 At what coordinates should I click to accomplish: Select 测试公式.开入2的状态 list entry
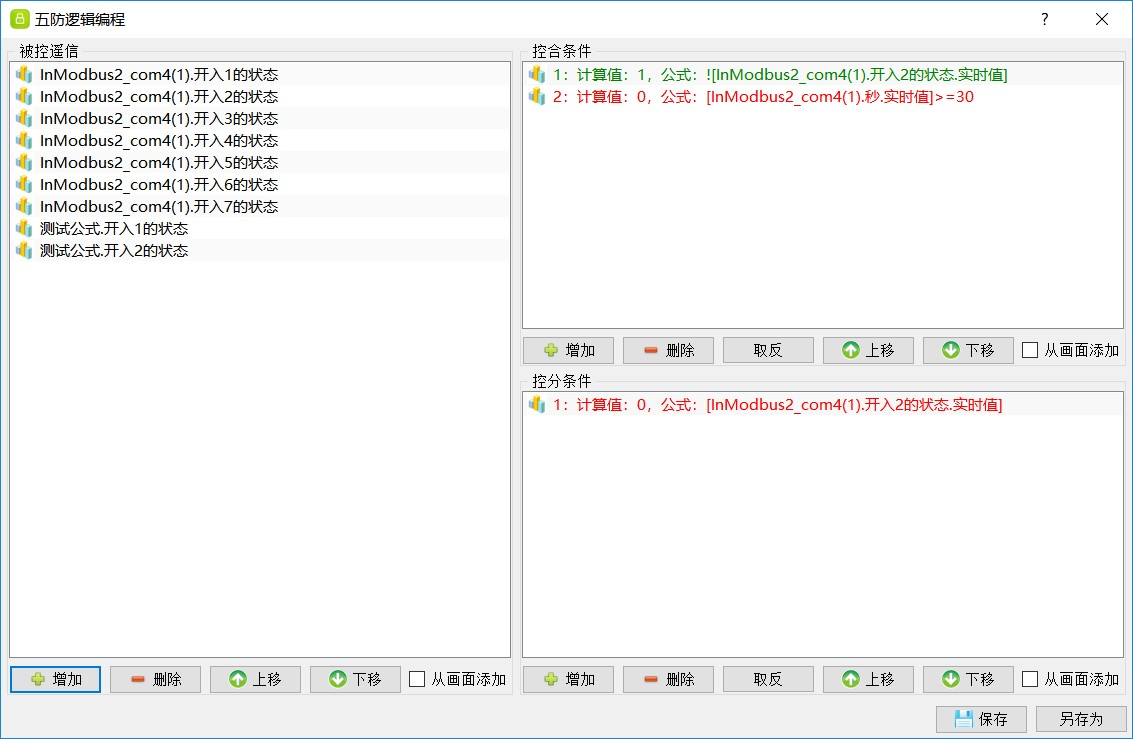tap(114, 250)
